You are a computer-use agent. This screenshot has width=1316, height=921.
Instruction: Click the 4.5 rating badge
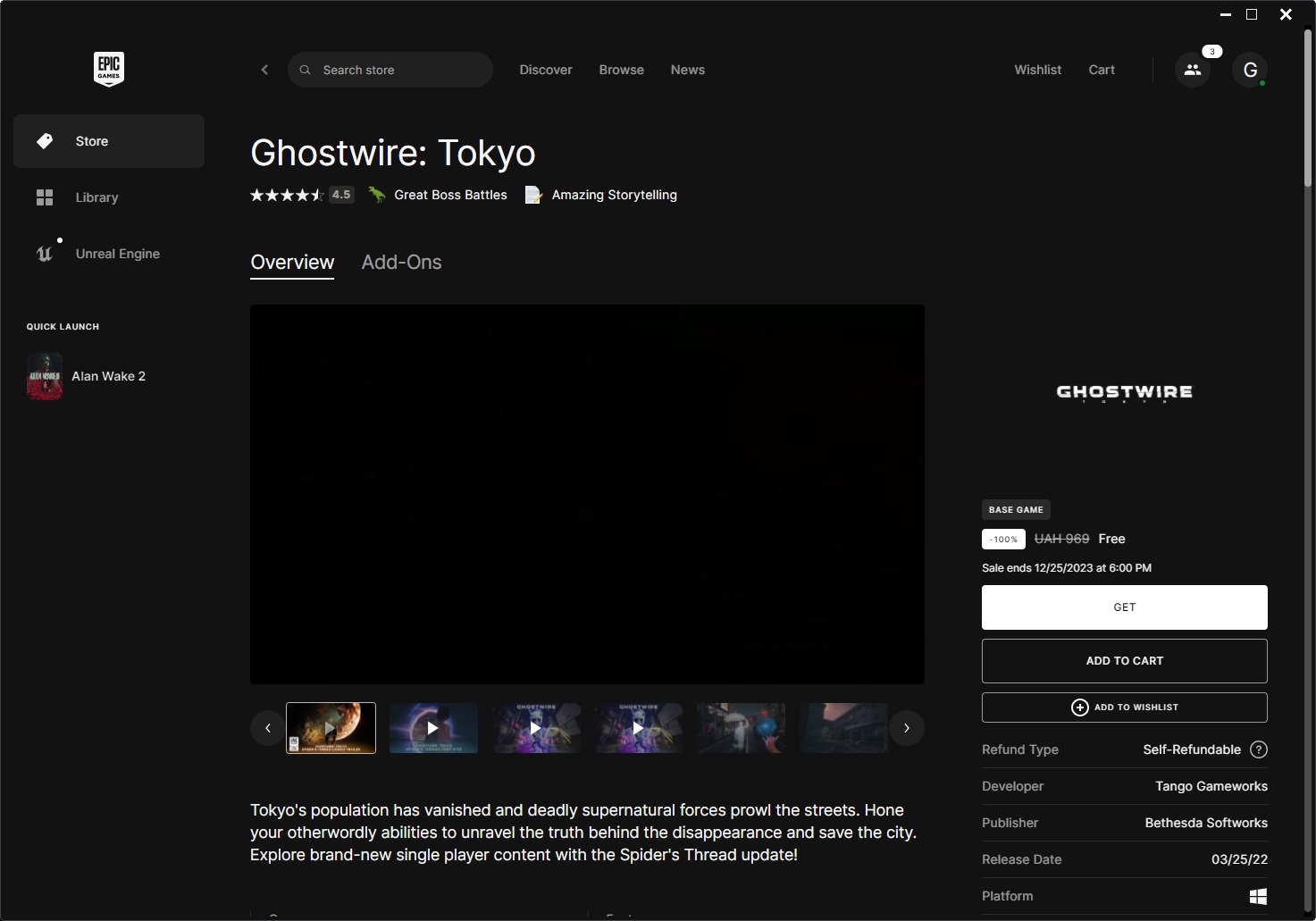click(341, 195)
